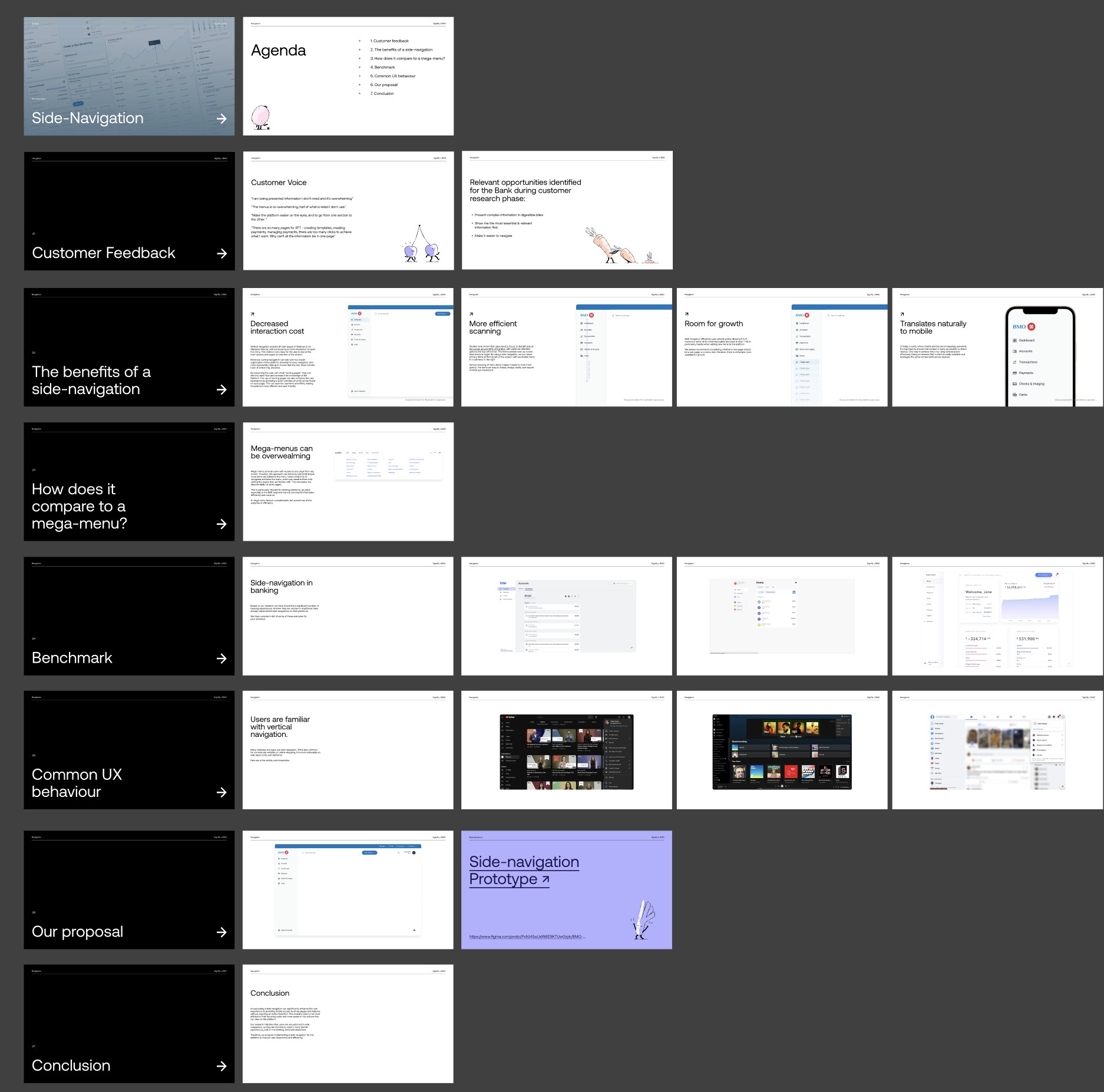Select the cherry characters on the Customer Voice slide
The image size is (1104, 1092).
[x=422, y=244]
